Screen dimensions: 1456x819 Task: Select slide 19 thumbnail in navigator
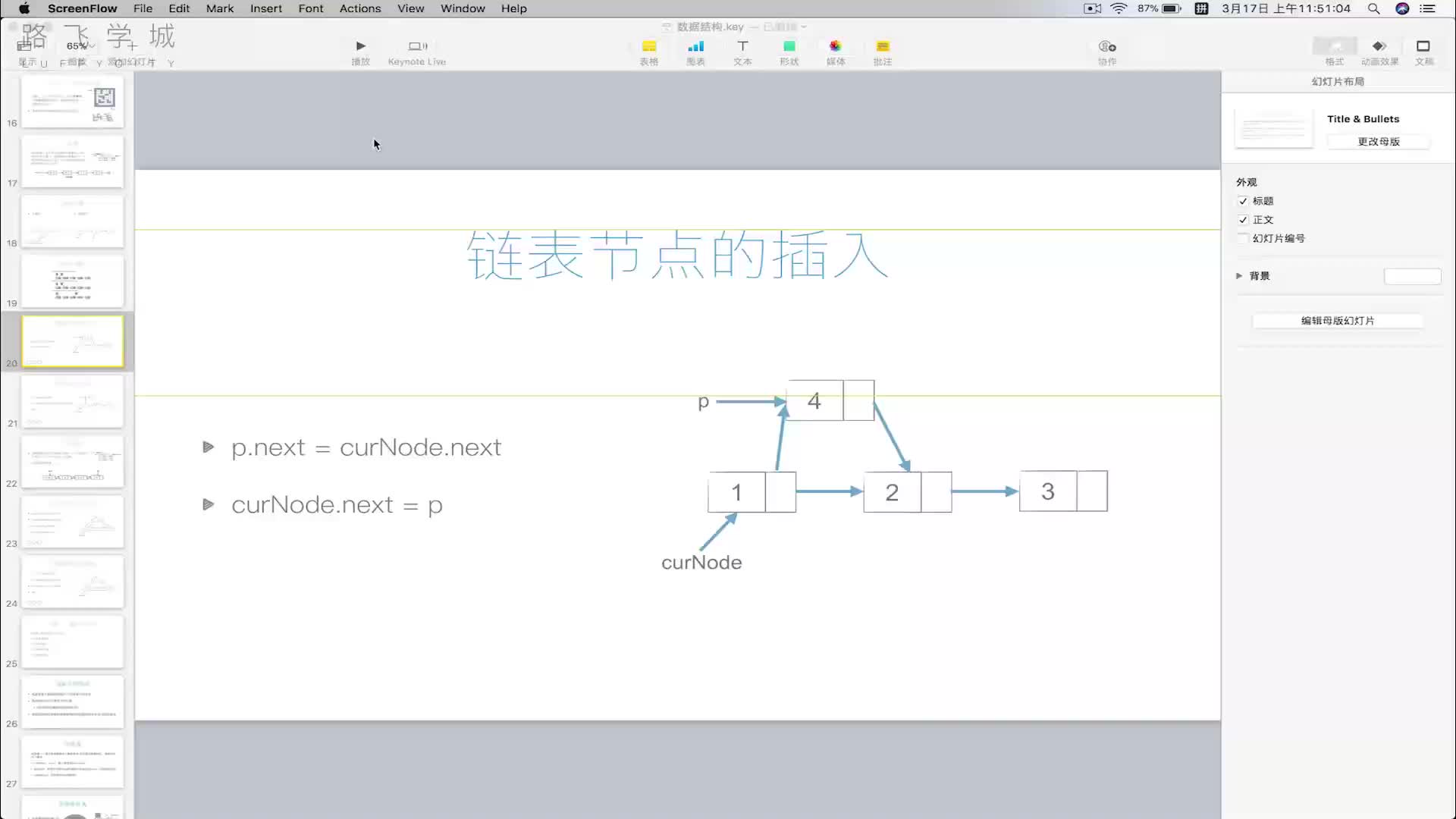pyautogui.click(x=73, y=281)
